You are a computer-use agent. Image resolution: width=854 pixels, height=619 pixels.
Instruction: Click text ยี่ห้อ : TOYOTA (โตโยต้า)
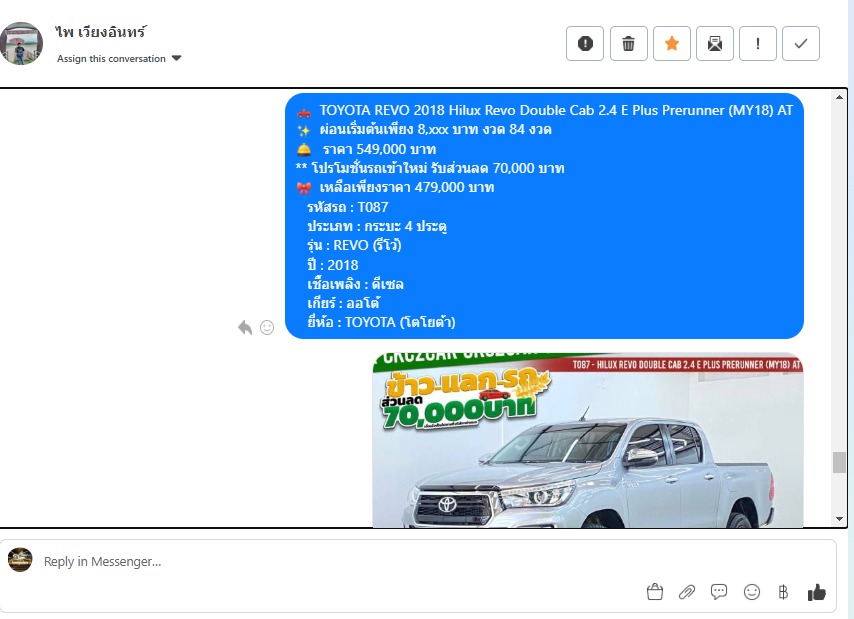381,322
